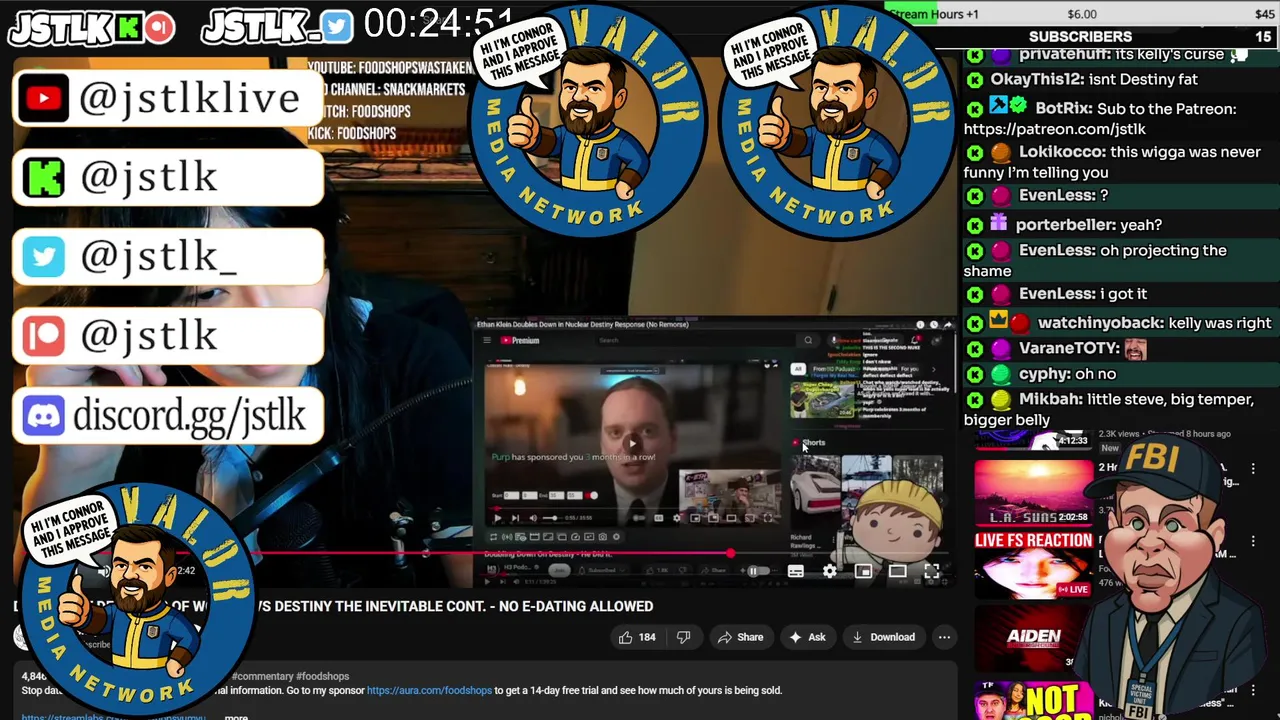
Task: Click the Ask button under the video
Action: click(807, 637)
